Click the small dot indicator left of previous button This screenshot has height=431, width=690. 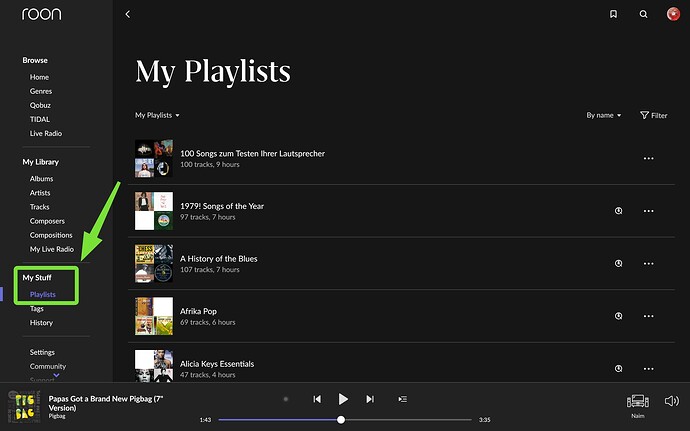(x=286, y=399)
